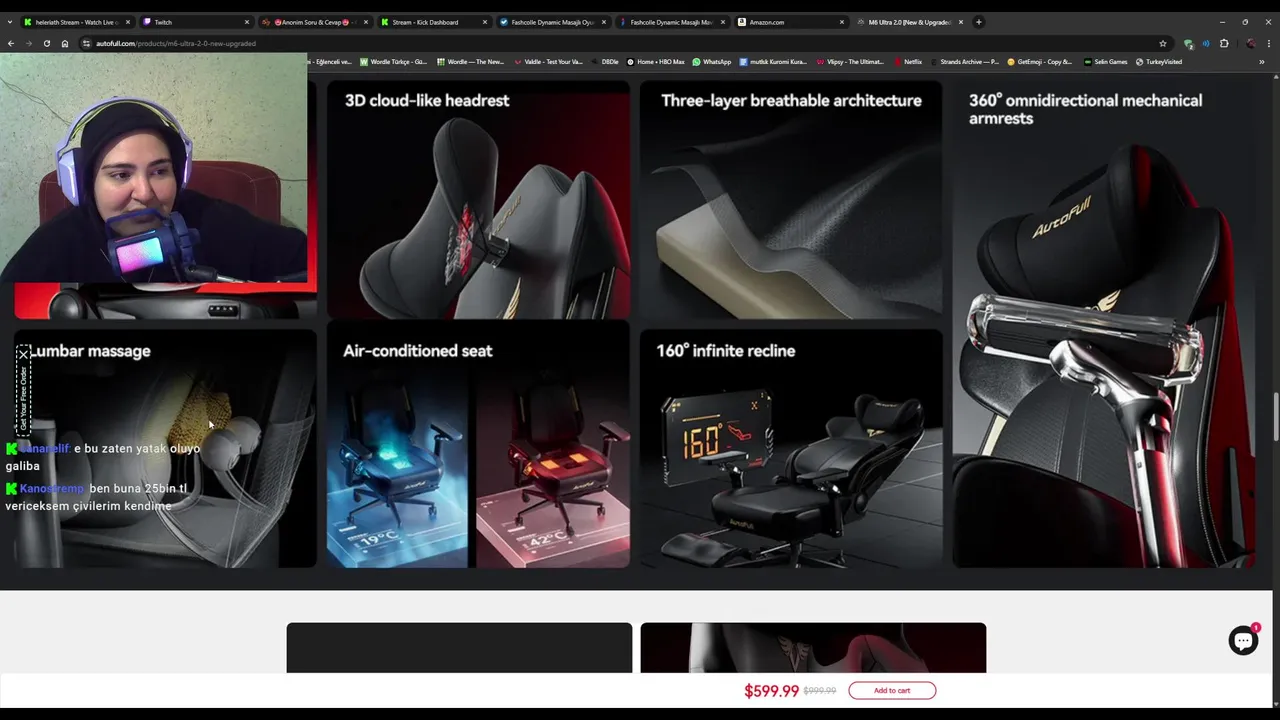Image resolution: width=1280 pixels, height=720 pixels.
Task: Click the crossed-out $999.99 original price
Action: 820,691
